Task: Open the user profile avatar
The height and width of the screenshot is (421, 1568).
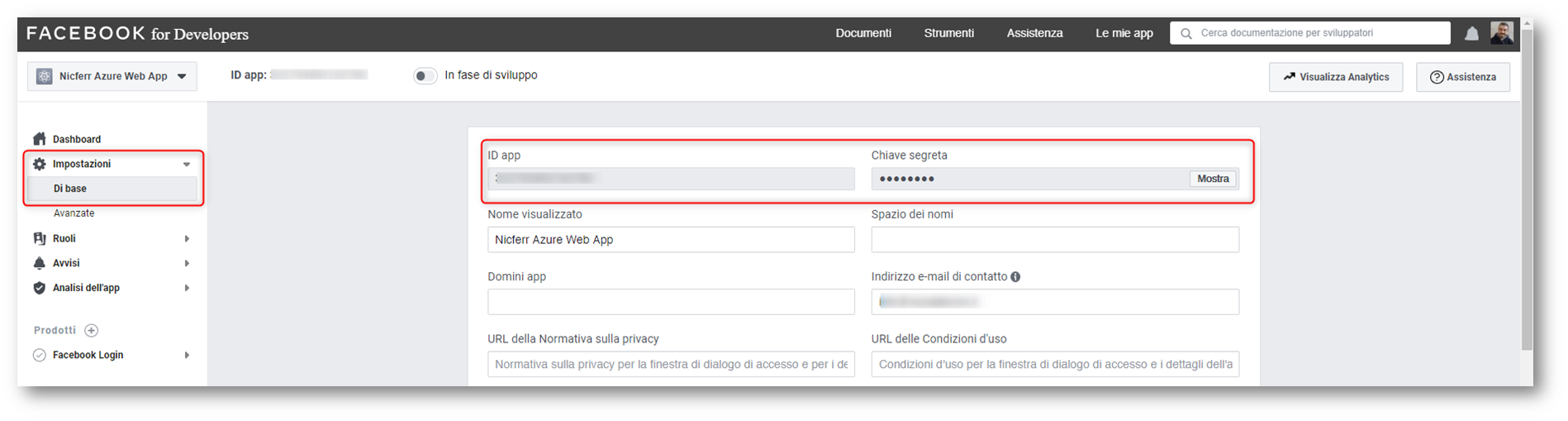Action: pyautogui.click(x=1502, y=33)
